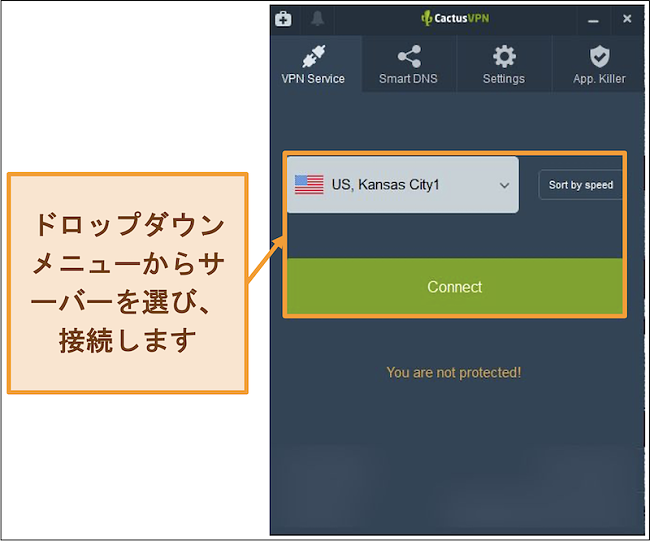Open the Settings tab

(504, 64)
